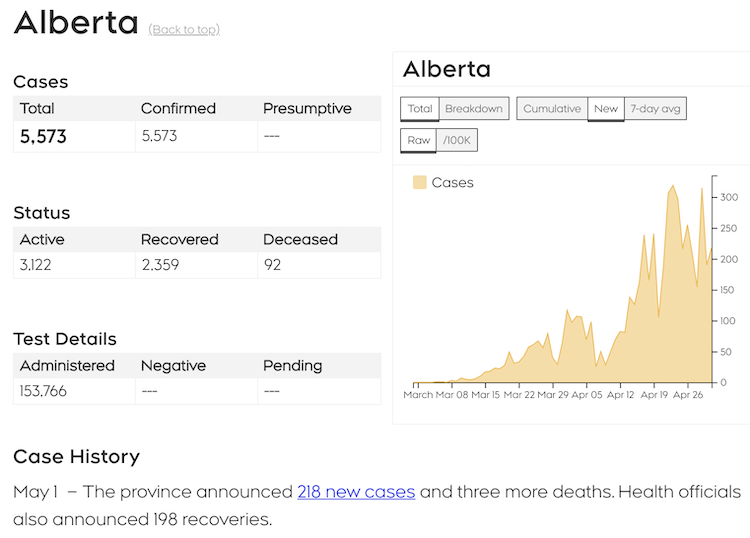
Task: Switch chart to Breakdown view
Action: (473, 108)
